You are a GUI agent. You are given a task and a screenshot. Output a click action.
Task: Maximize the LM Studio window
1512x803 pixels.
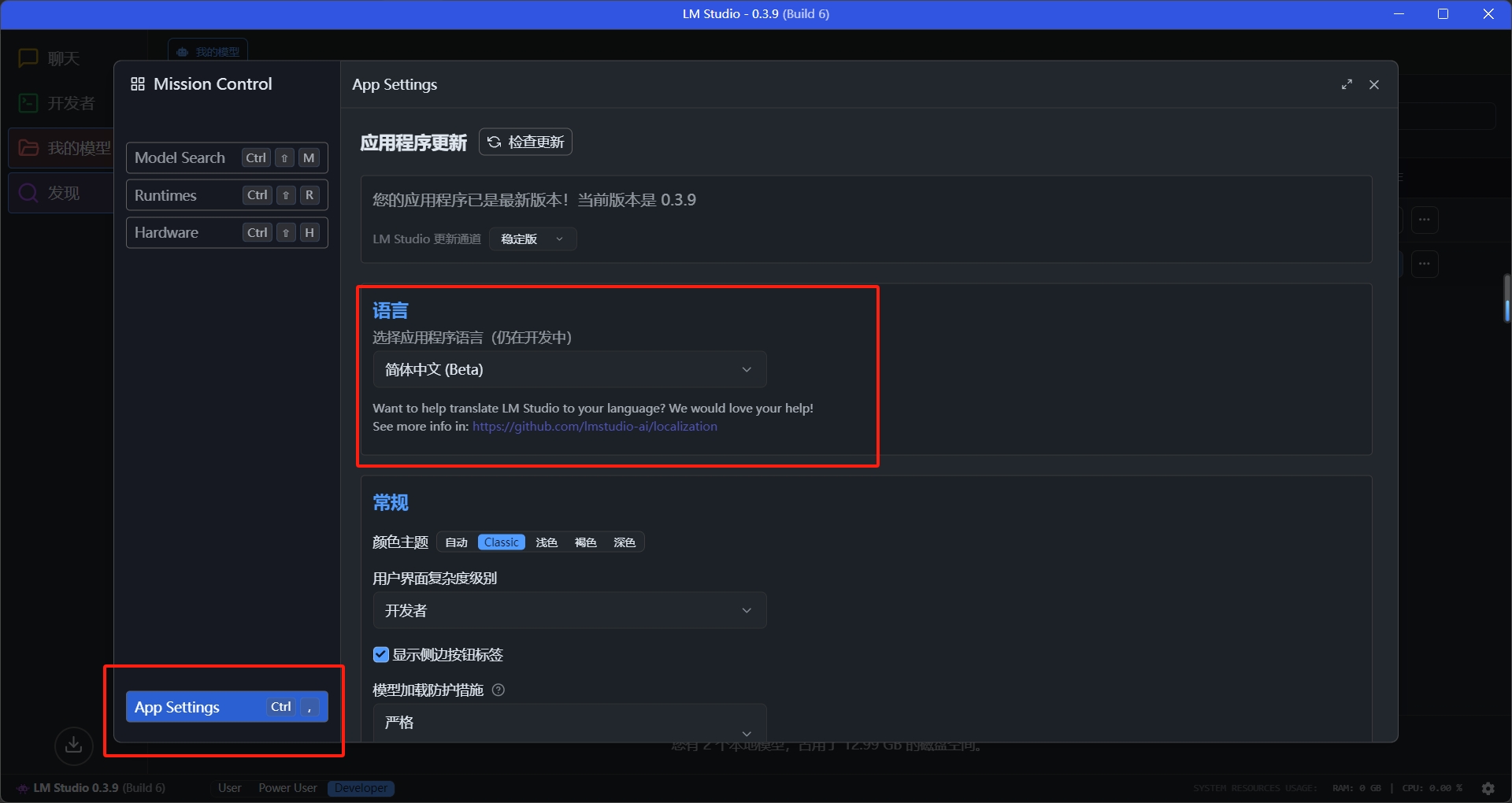click(x=1443, y=14)
